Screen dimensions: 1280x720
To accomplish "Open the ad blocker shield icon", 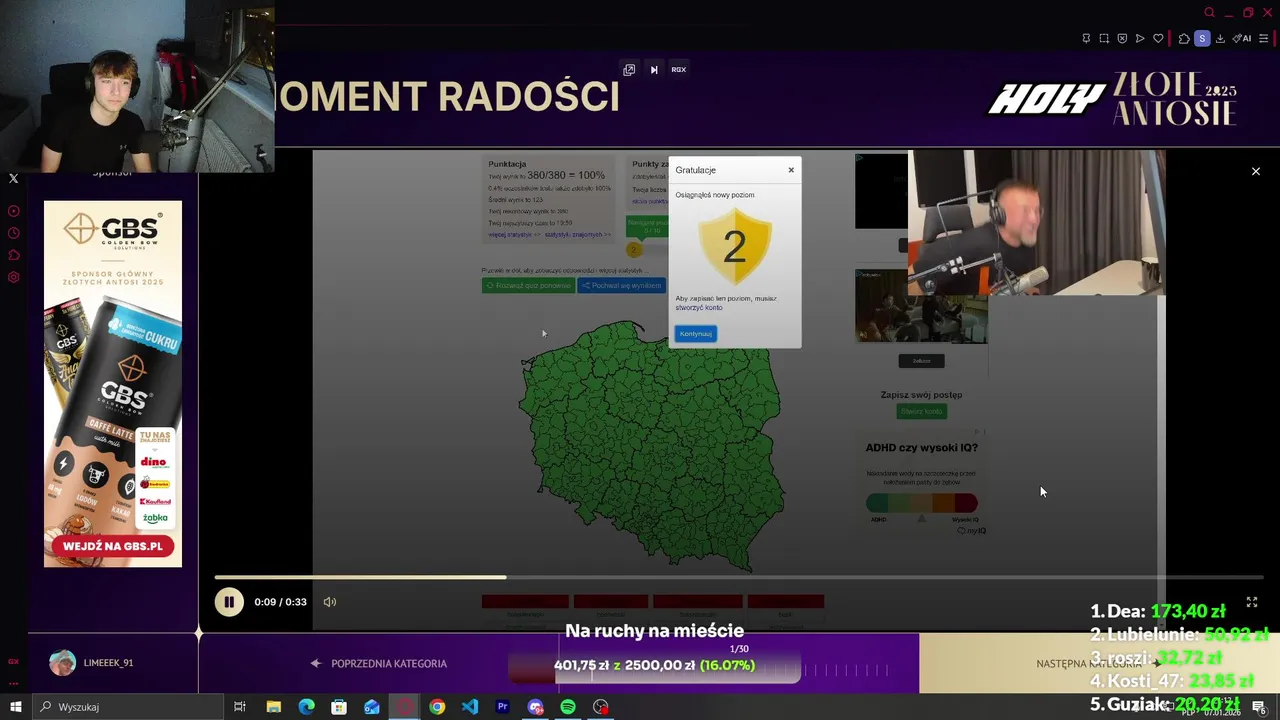I will point(1122,38).
